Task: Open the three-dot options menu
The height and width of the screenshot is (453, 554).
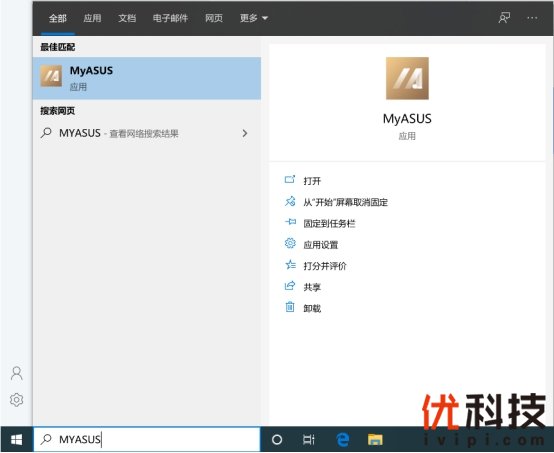Action: click(x=532, y=18)
